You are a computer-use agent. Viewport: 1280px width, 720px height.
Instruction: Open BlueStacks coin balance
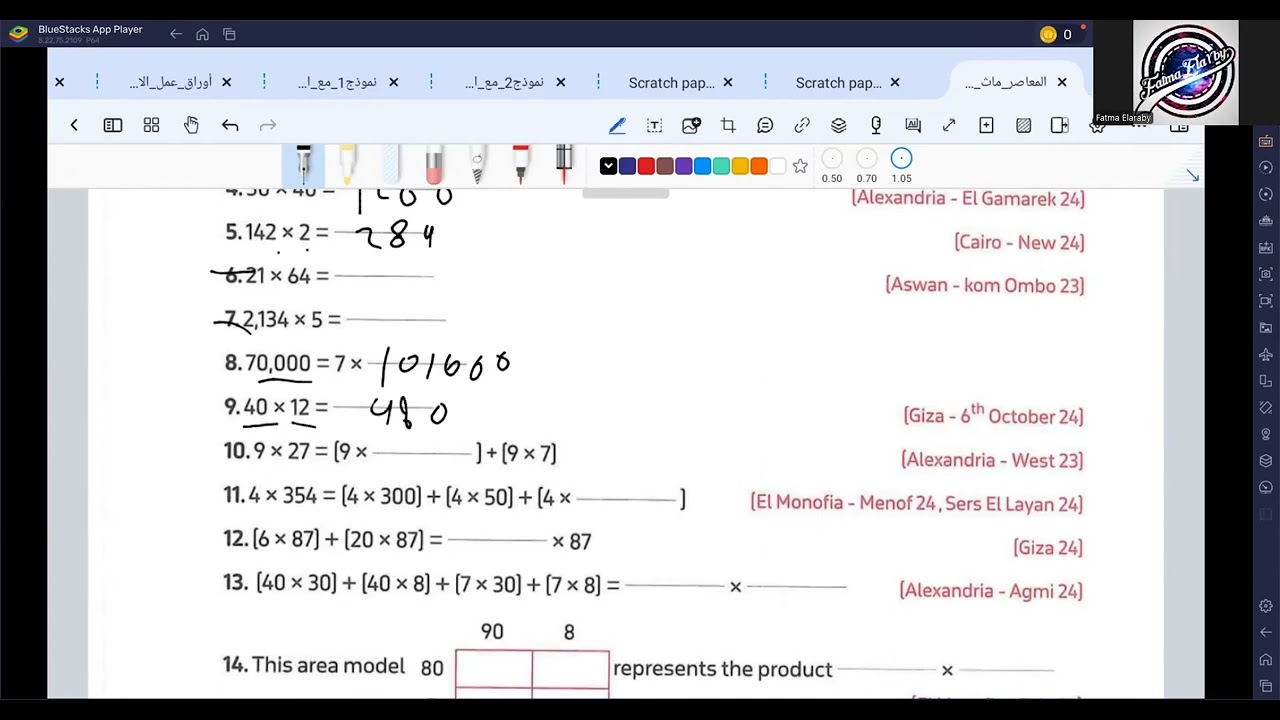point(1056,34)
